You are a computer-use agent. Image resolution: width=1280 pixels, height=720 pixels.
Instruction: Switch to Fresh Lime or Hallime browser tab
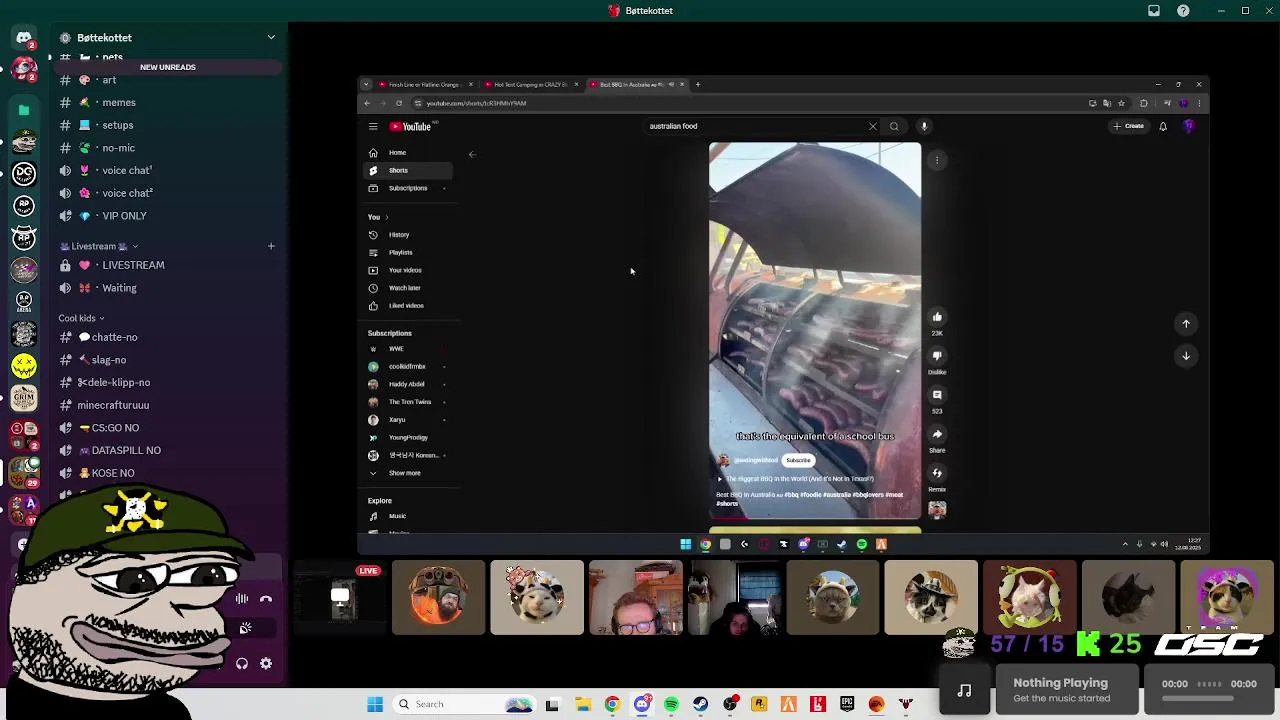tap(424, 84)
